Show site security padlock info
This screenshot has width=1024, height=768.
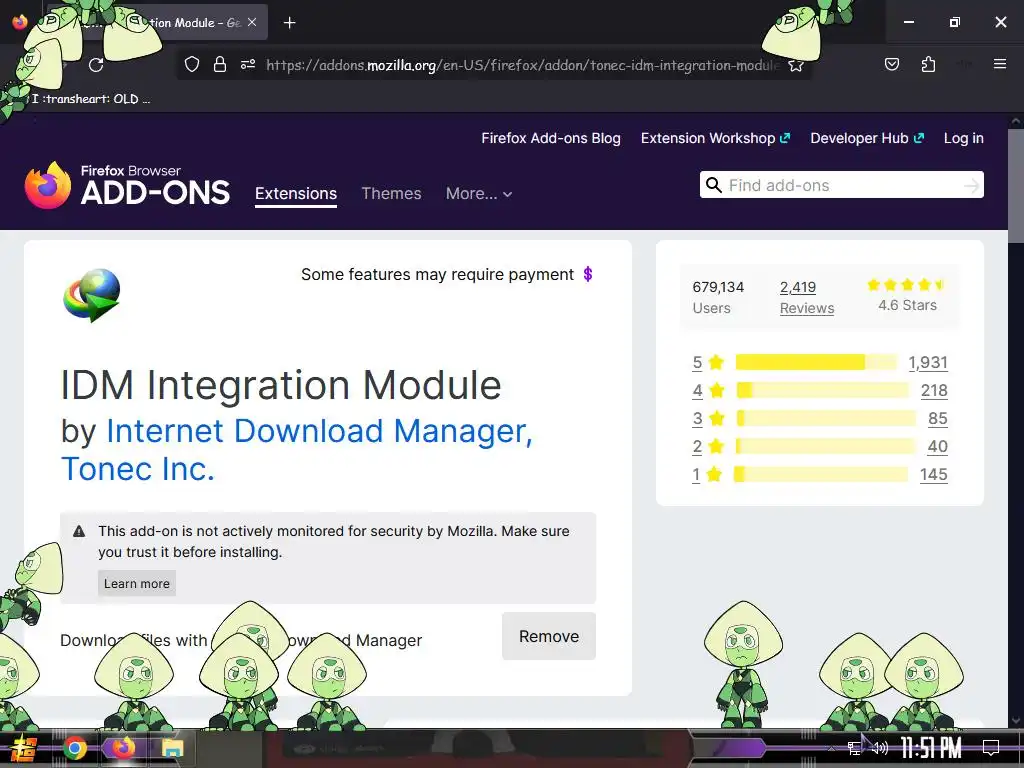[x=220, y=65]
